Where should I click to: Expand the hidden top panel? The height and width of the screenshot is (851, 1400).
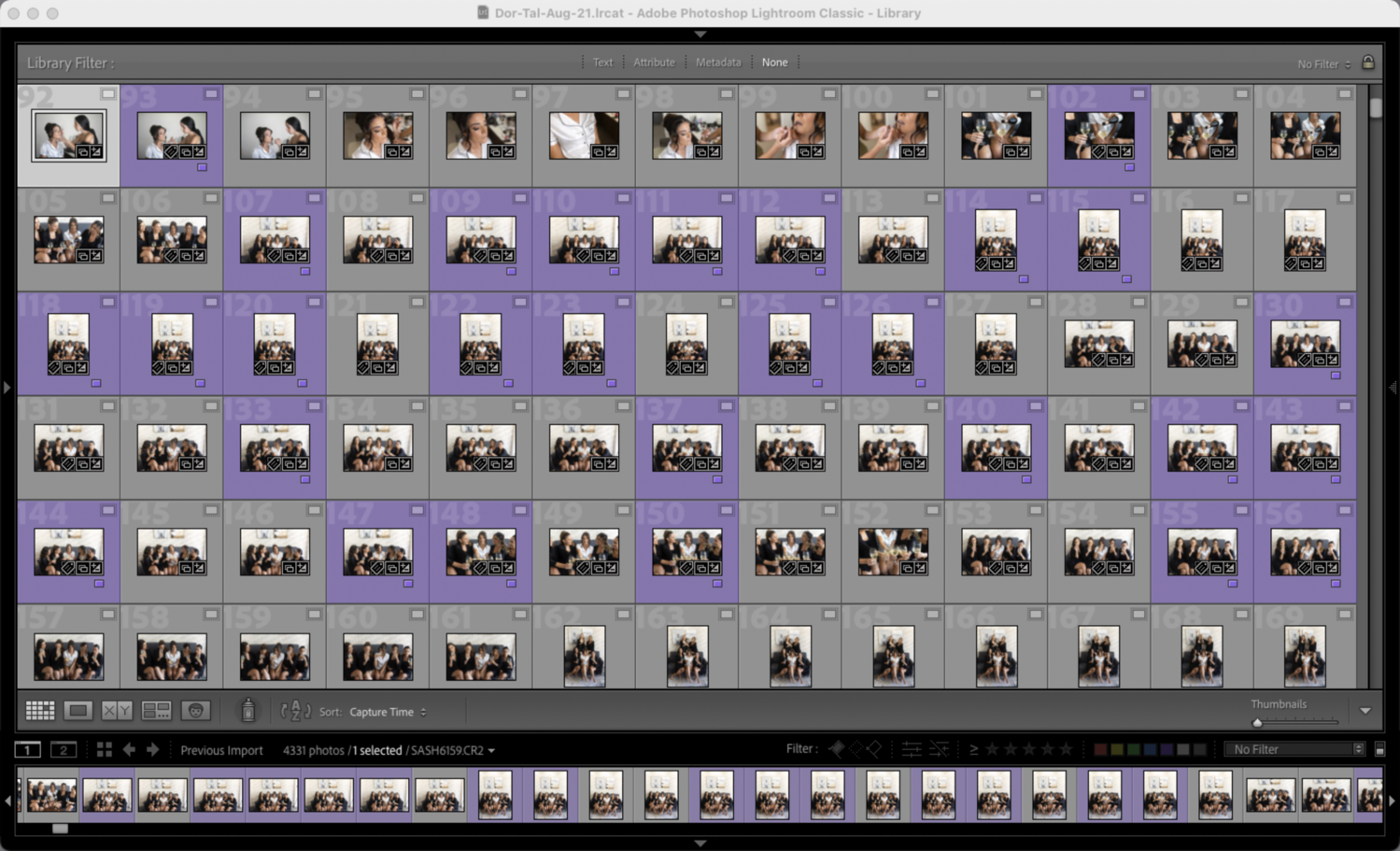click(700, 34)
